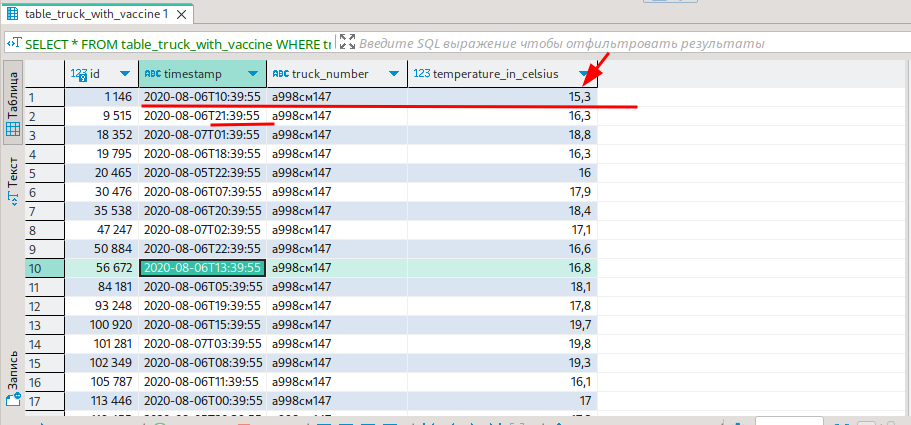This screenshot has height=425, width=911.
Task: Switch to the Таблица side view tab
Action: [x=14, y=103]
